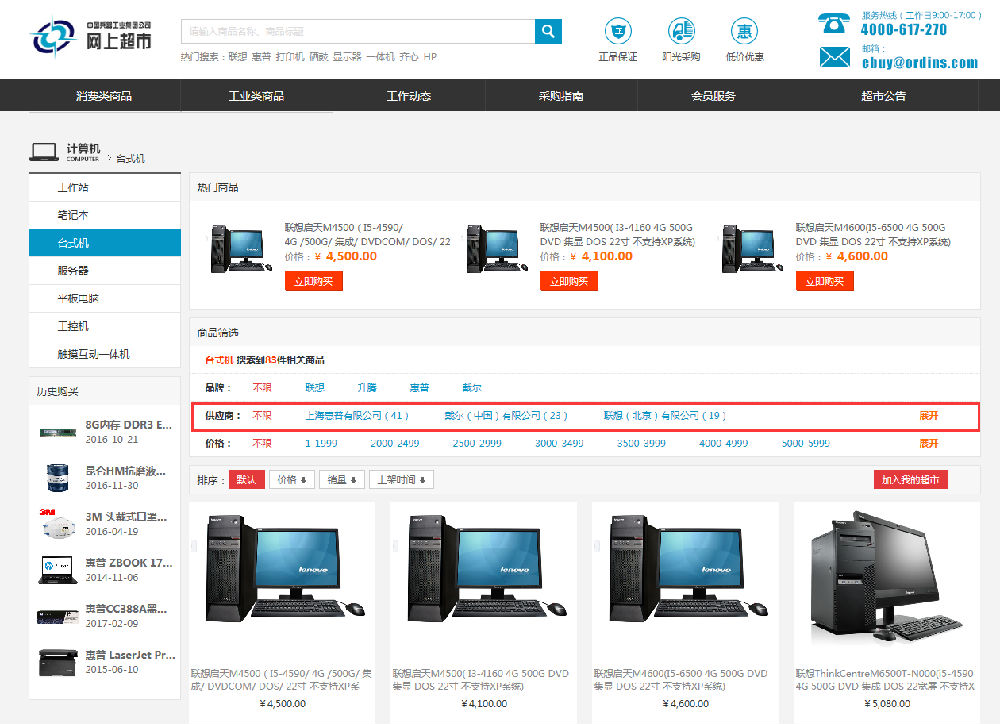Expand the supplier filter row
The width and height of the screenshot is (1000, 724).
coord(929,415)
